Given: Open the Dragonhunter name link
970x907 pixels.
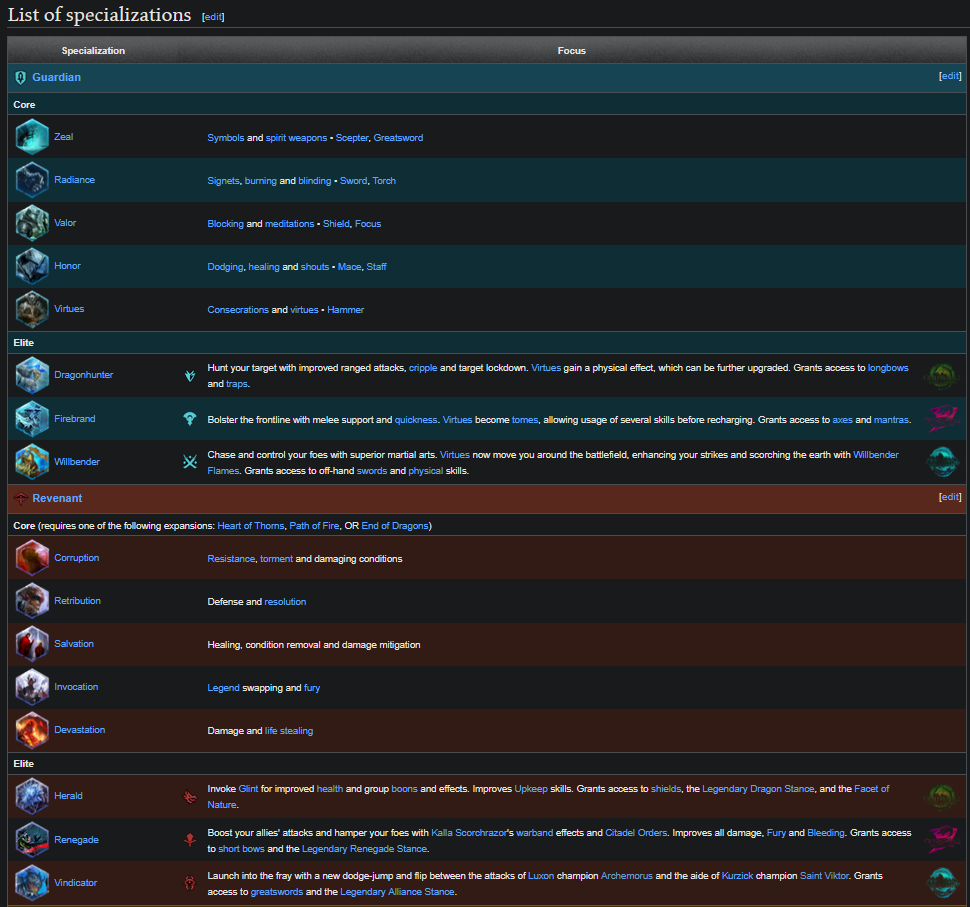Looking at the screenshot, I should coord(84,375).
